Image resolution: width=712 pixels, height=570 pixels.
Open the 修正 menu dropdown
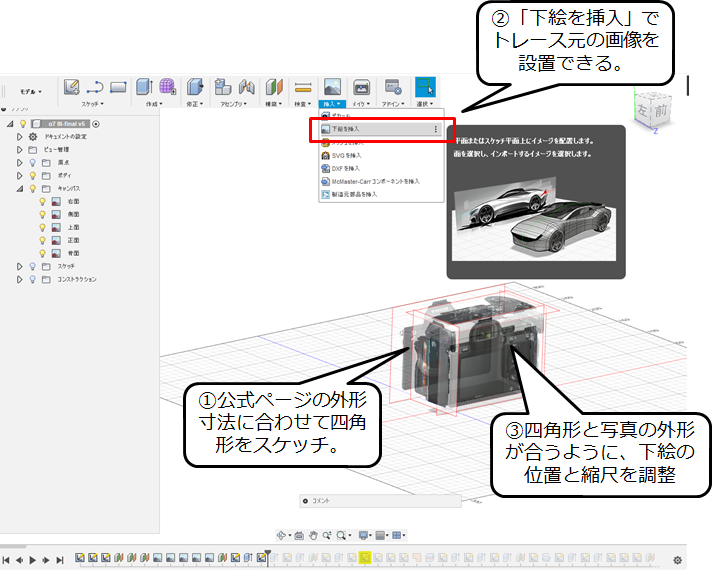(x=195, y=104)
